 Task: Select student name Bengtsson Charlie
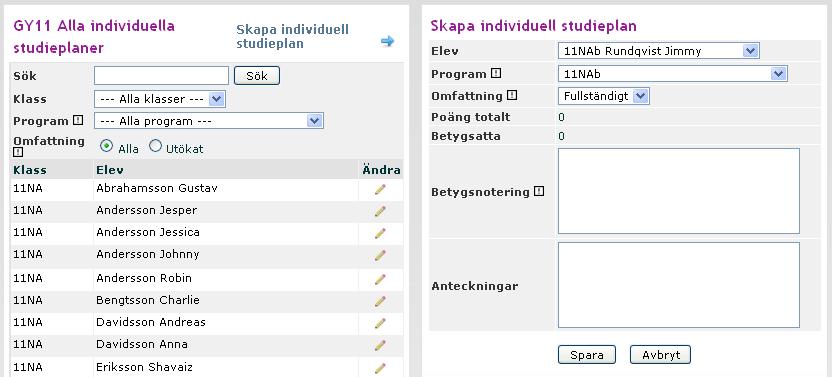pyautogui.click(x=148, y=300)
